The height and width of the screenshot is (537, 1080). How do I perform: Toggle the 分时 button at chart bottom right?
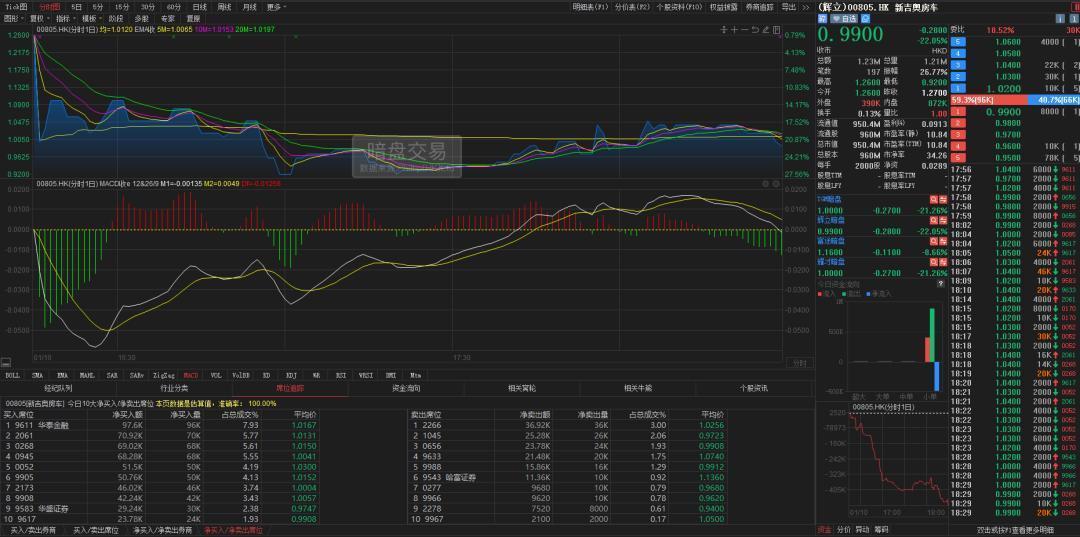tap(798, 364)
